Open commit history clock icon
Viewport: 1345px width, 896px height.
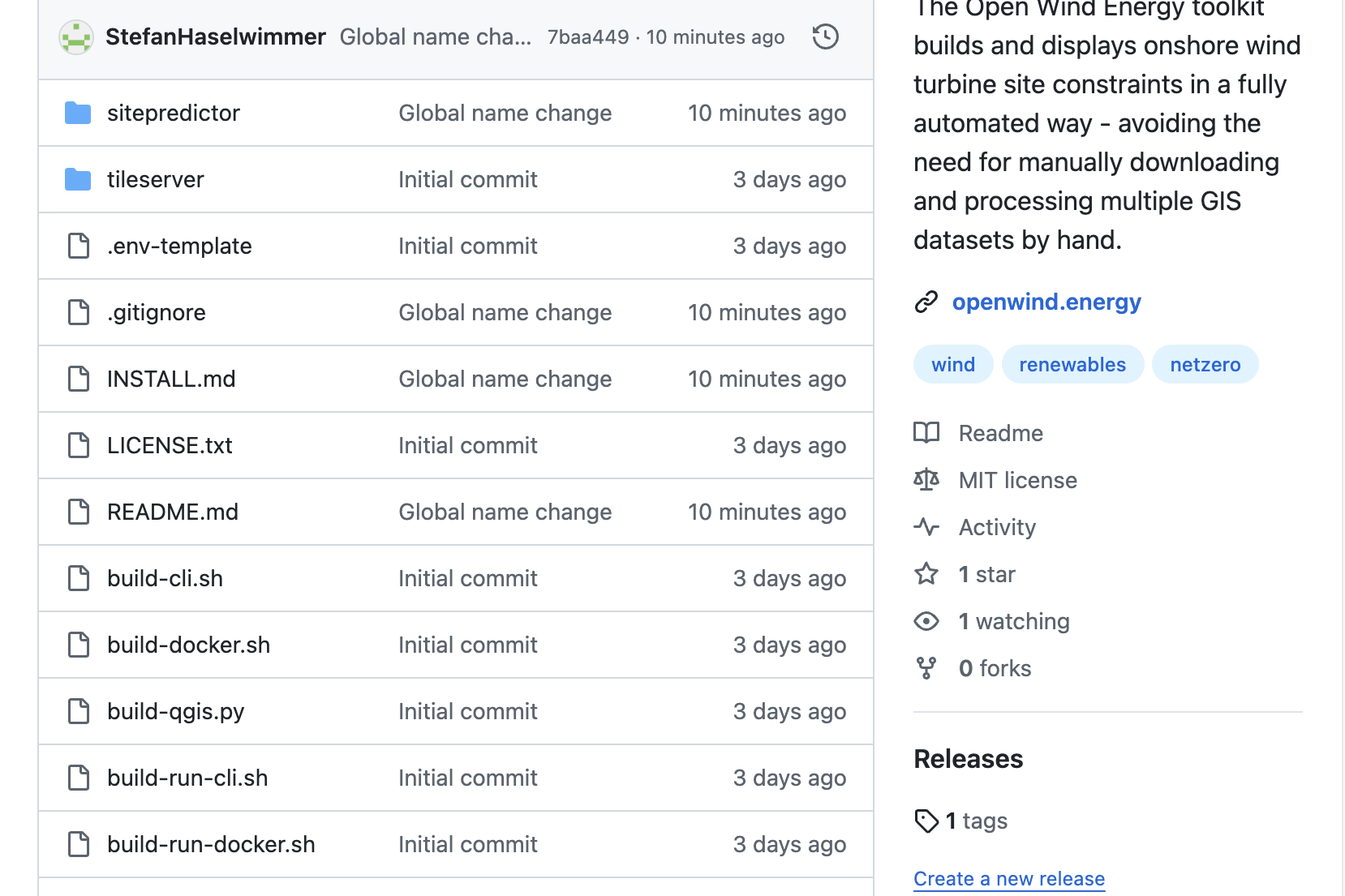(825, 37)
